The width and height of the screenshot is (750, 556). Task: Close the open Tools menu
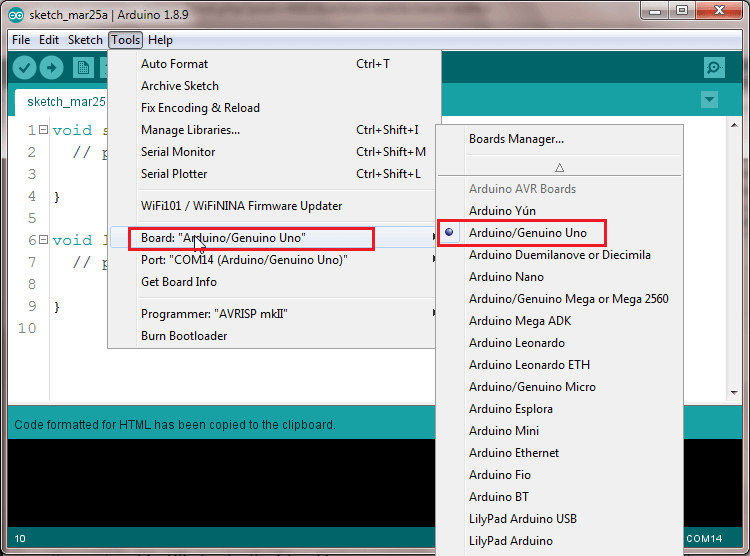(x=126, y=40)
